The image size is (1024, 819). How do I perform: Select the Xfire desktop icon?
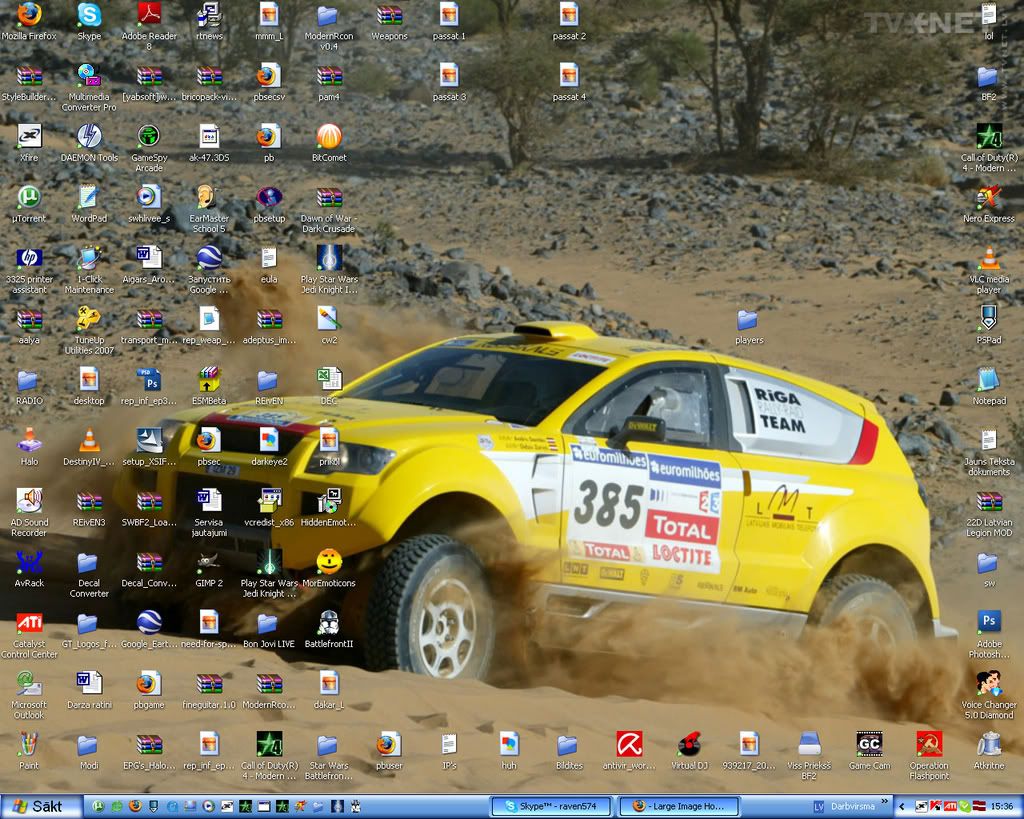coord(29,142)
